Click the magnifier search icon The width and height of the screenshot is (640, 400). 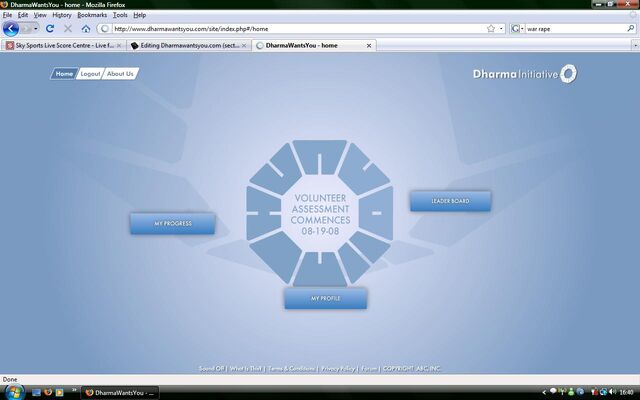[631, 29]
